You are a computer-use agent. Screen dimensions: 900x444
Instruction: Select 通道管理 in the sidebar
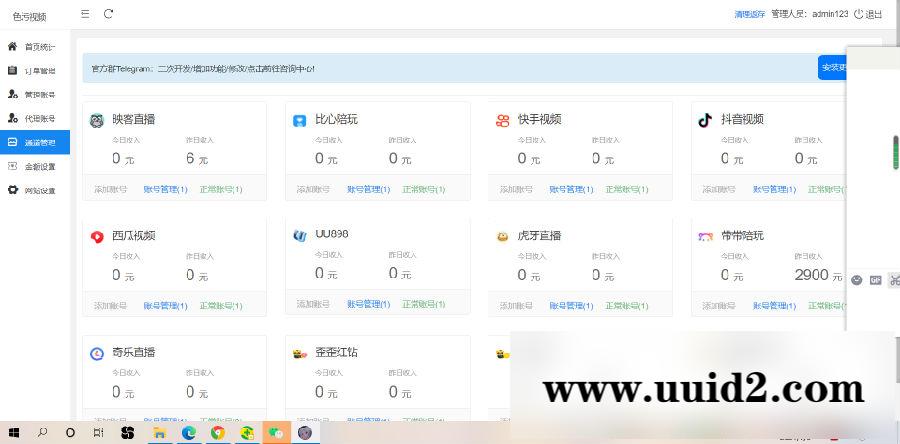[35, 142]
